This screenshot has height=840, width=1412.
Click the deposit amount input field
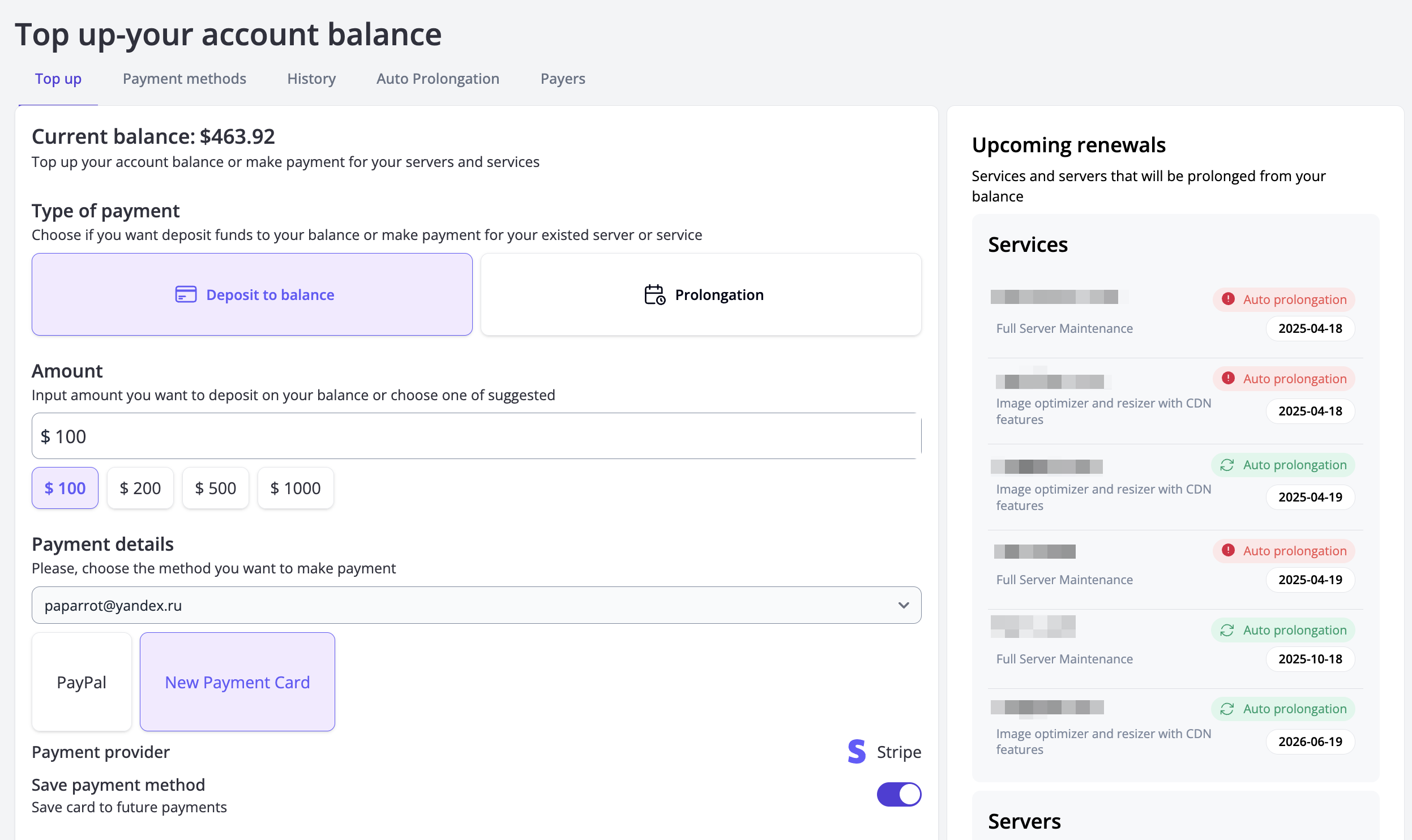point(476,436)
